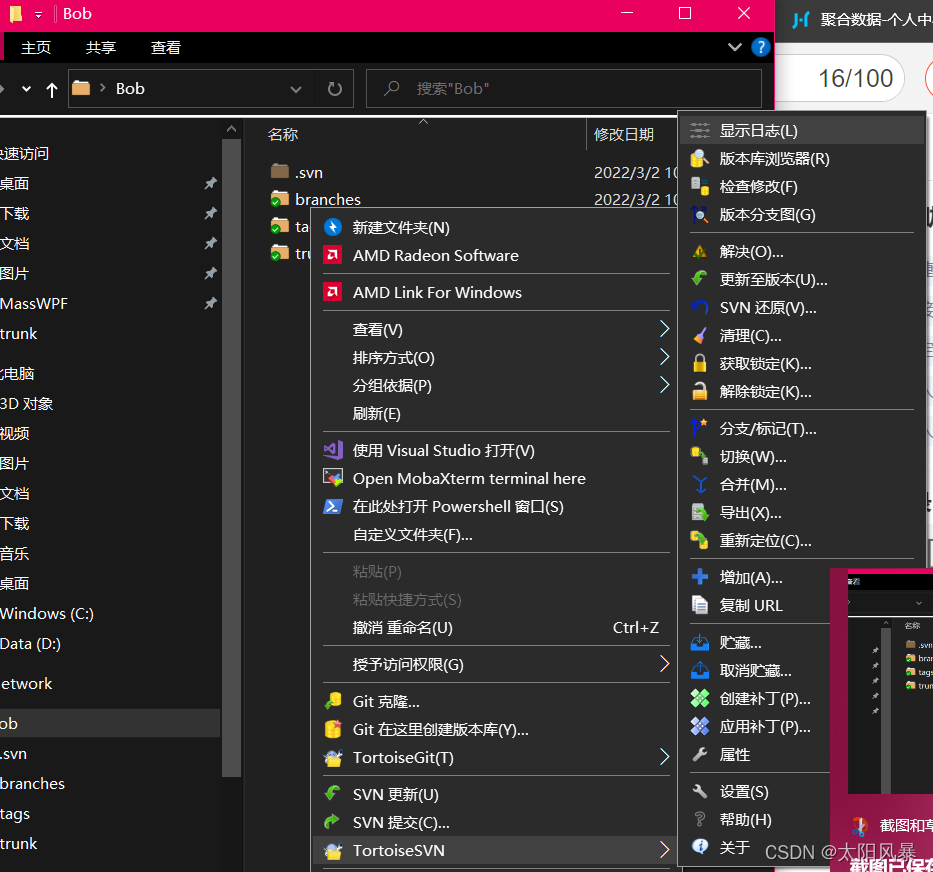Click the Release lock icon (解除锁定)
Viewport: 933px width, 872px height.
(x=700, y=392)
